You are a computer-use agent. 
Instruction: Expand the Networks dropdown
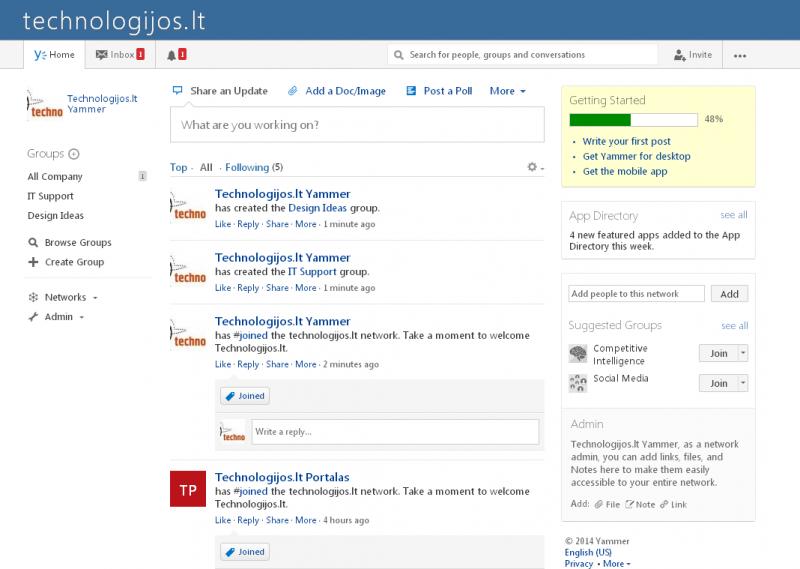coord(95,298)
